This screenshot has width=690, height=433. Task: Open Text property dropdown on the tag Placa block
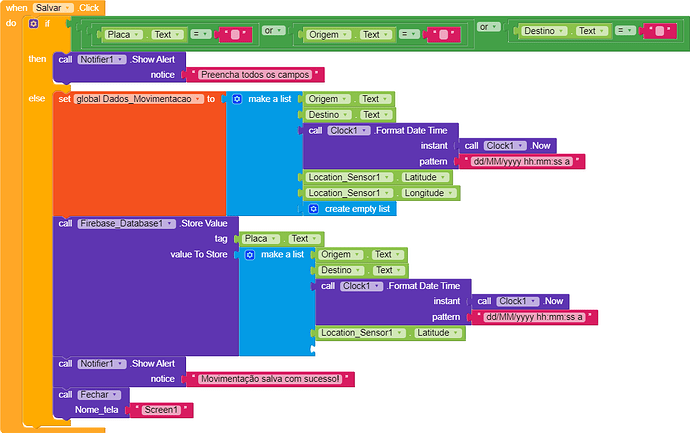pos(305,239)
